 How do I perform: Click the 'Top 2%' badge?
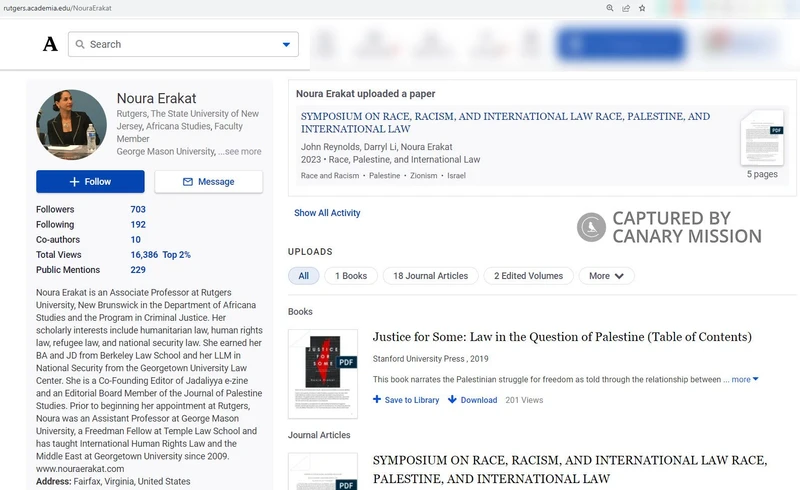(x=177, y=255)
